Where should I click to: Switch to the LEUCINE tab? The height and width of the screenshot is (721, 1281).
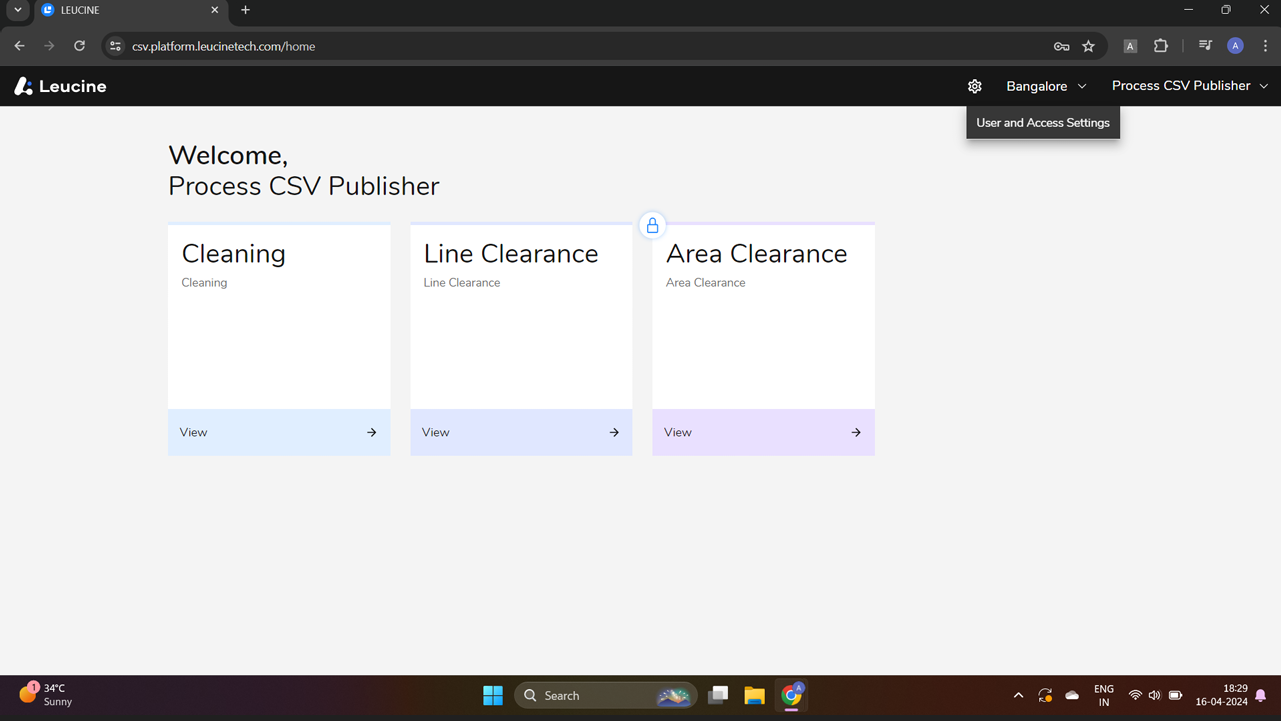pos(130,10)
